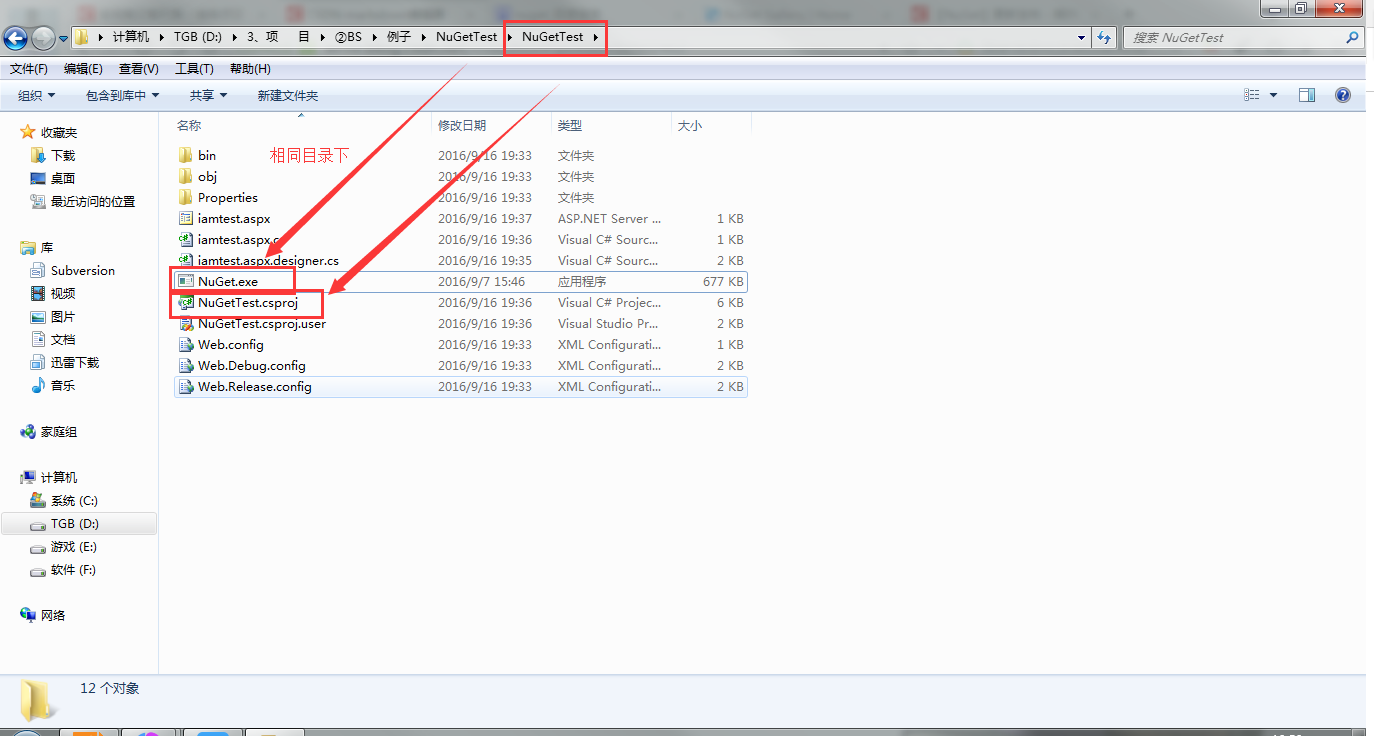This screenshot has height=736, width=1374.
Task: Click the change view icon
Action: pos(1252,95)
